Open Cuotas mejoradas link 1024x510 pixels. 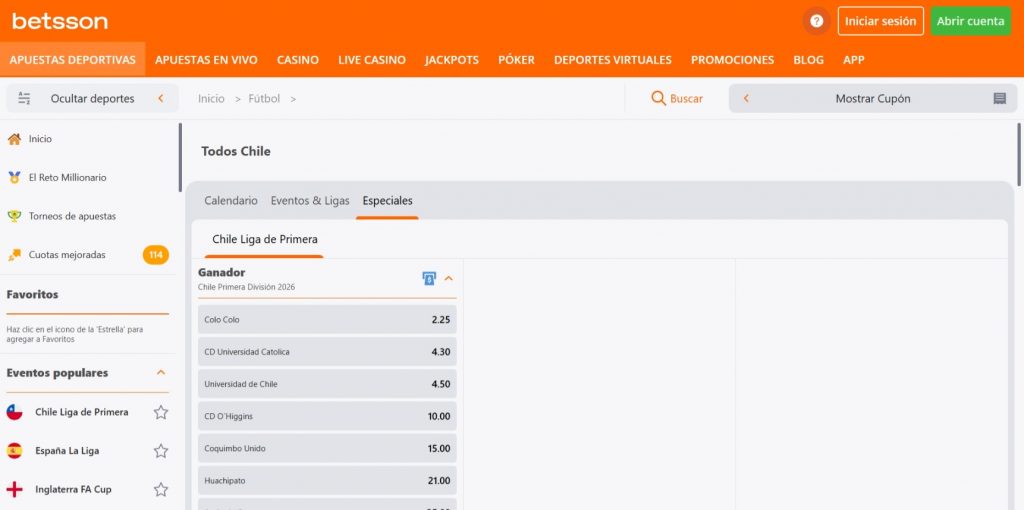point(67,255)
